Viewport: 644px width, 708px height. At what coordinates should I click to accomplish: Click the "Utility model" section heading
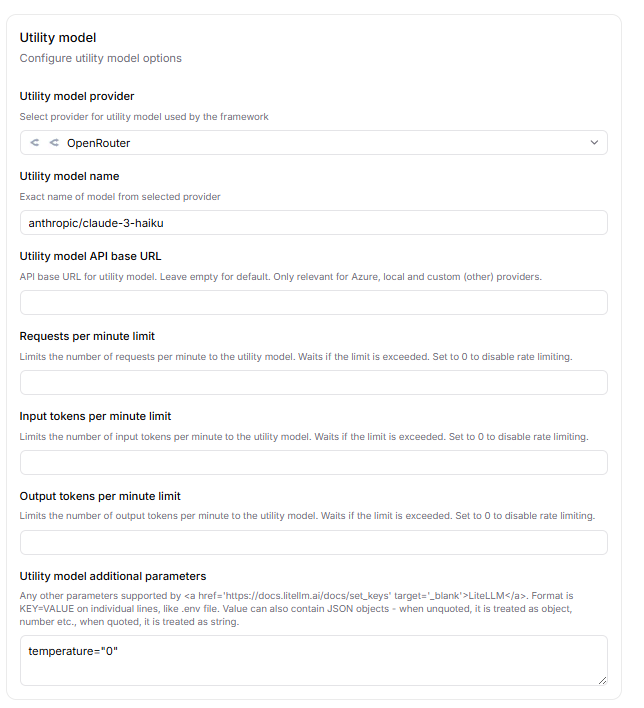pyautogui.click(x=58, y=38)
